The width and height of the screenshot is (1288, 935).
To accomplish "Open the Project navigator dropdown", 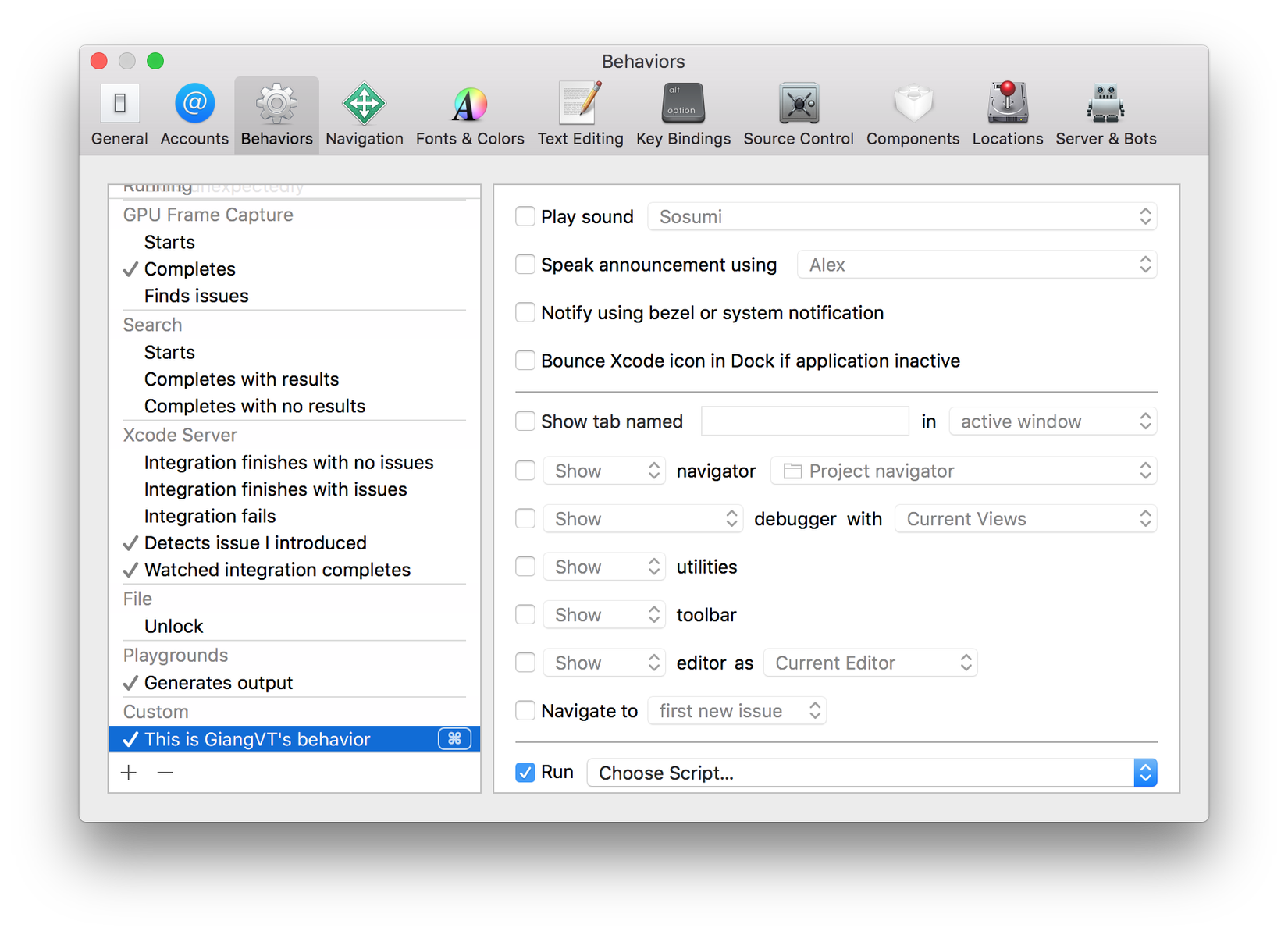I will [963, 471].
